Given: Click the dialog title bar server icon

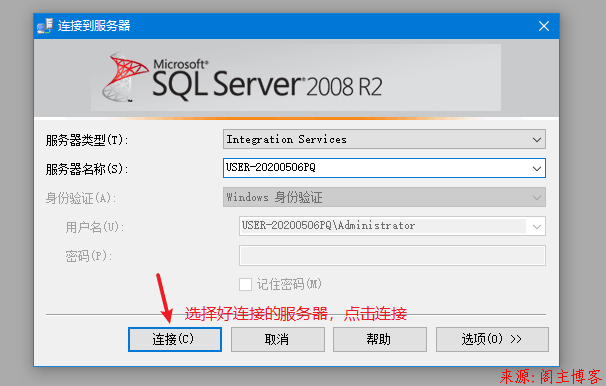Looking at the screenshot, I should point(45,26).
